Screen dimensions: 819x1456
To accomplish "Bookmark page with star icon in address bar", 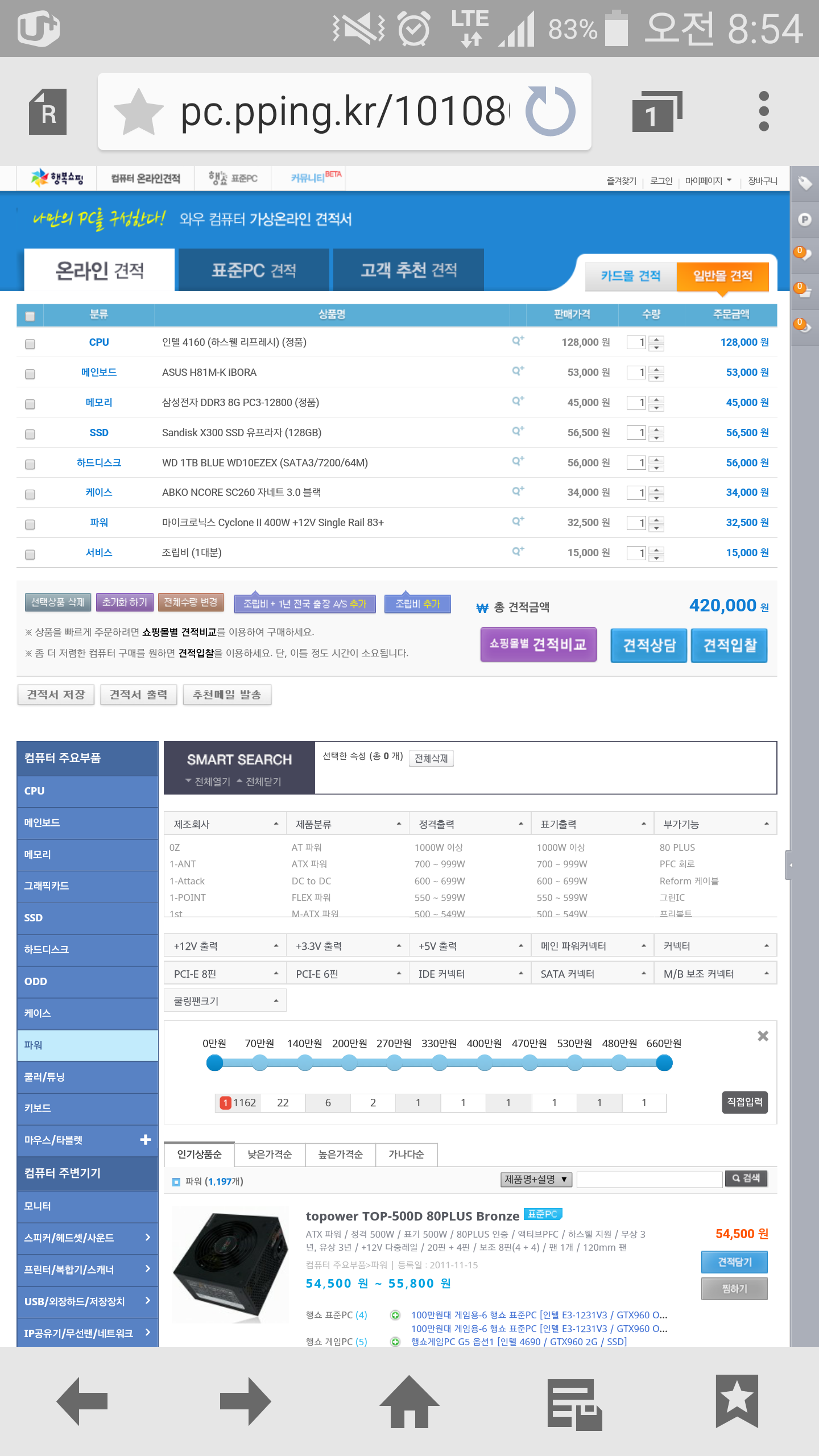I will [138, 111].
